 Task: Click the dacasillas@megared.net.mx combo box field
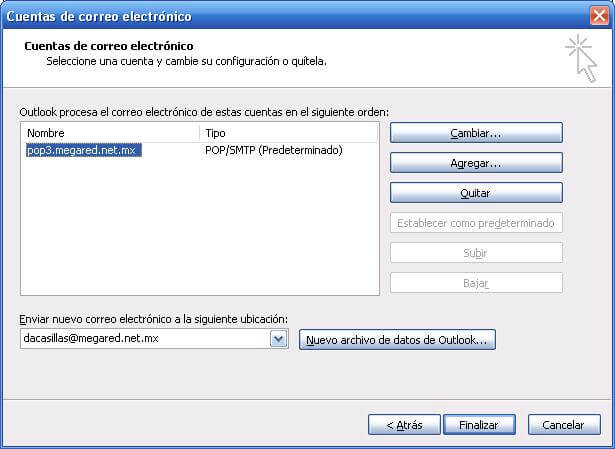point(154,339)
